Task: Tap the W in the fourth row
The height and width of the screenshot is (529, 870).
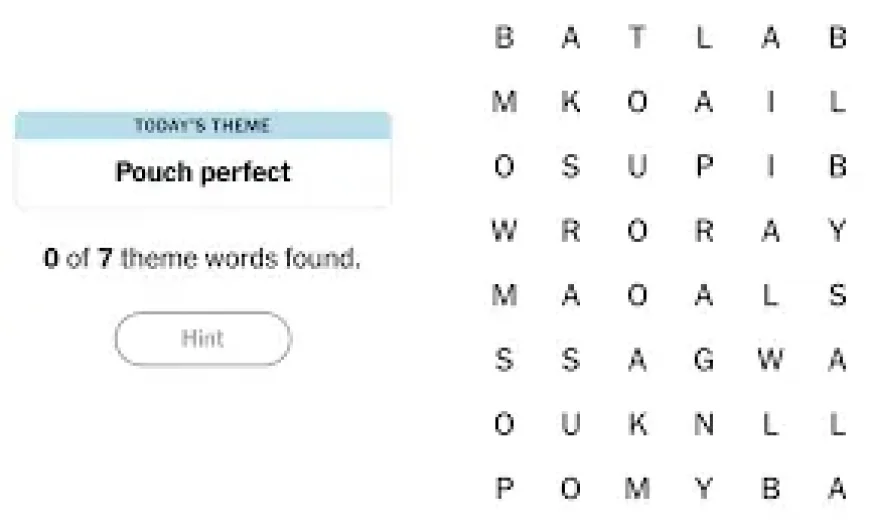Action: [504, 232]
